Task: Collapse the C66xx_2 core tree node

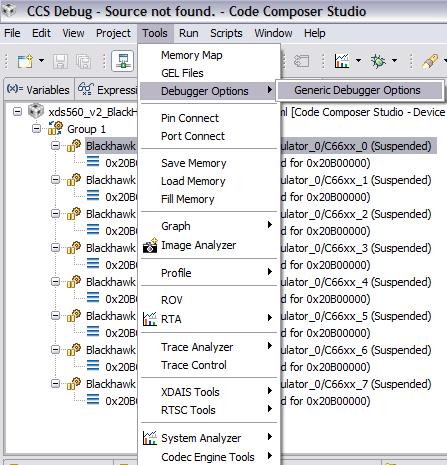Action: (x=56, y=213)
